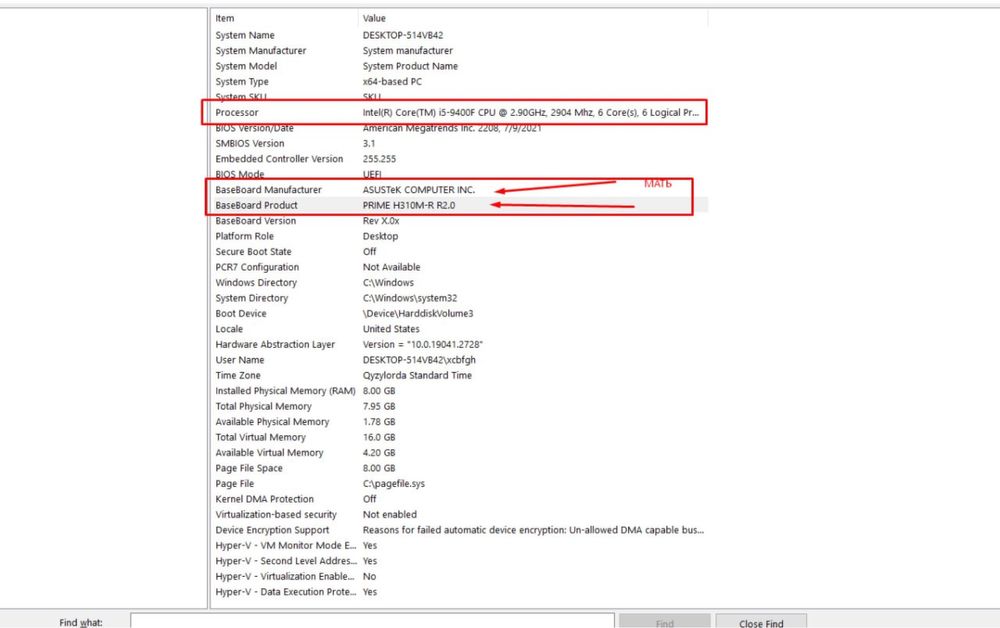Screen dimensions: 1000x628
Task: Select the Installed Physical Memory (RAM) label
Action: click(x=285, y=391)
